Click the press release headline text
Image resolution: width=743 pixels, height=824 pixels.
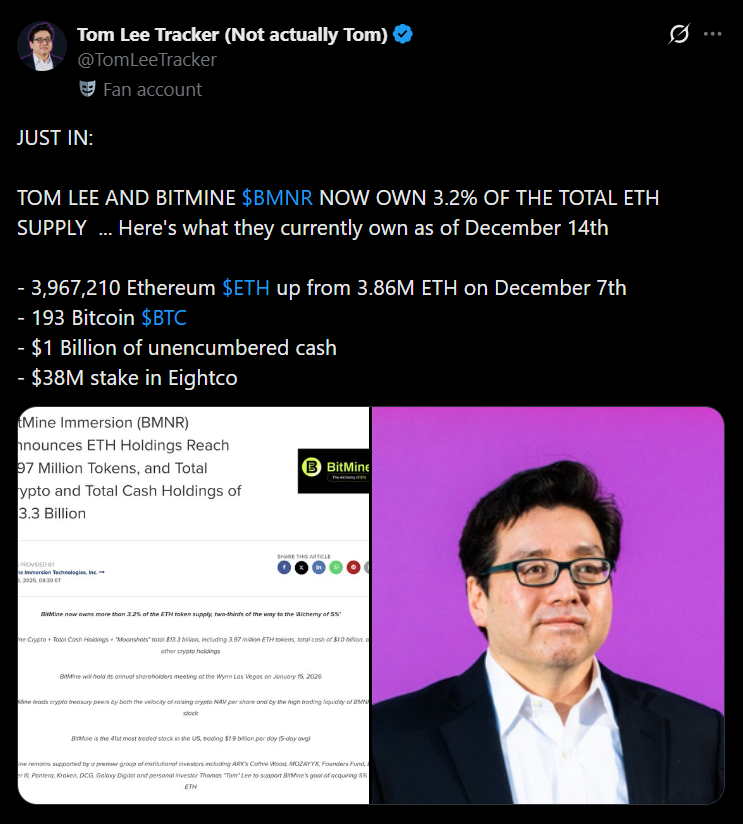point(130,468)
